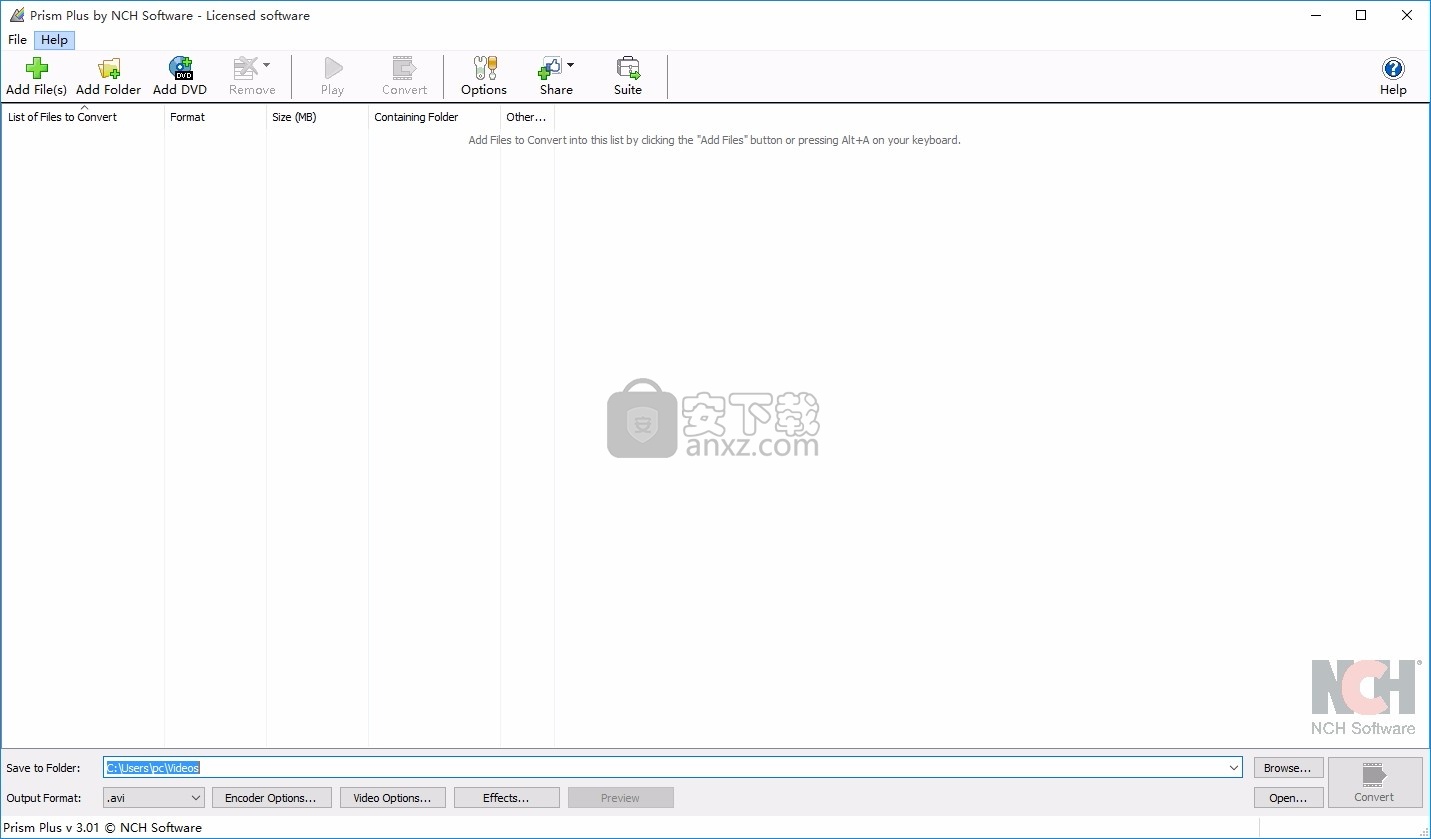Click the Other... column header
This screenshot has height=839, width=1431.
(x=527, y=117)
